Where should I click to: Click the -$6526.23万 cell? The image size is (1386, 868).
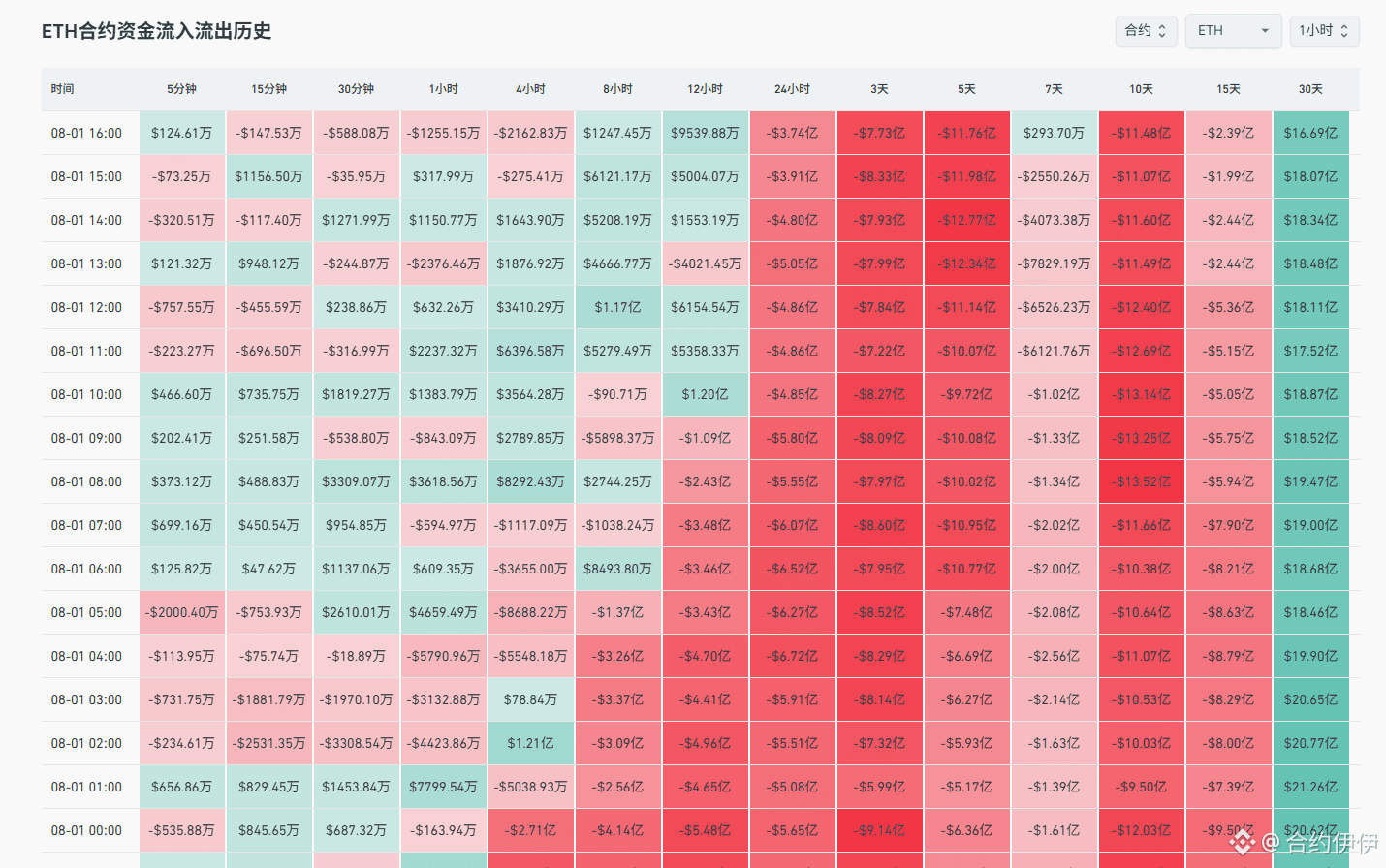point(1055,307)
